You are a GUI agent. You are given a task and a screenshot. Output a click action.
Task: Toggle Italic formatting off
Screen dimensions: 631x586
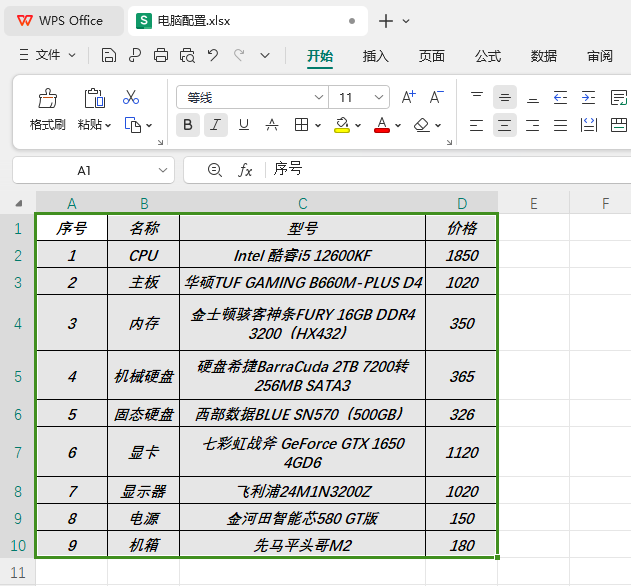click(216, 125)
